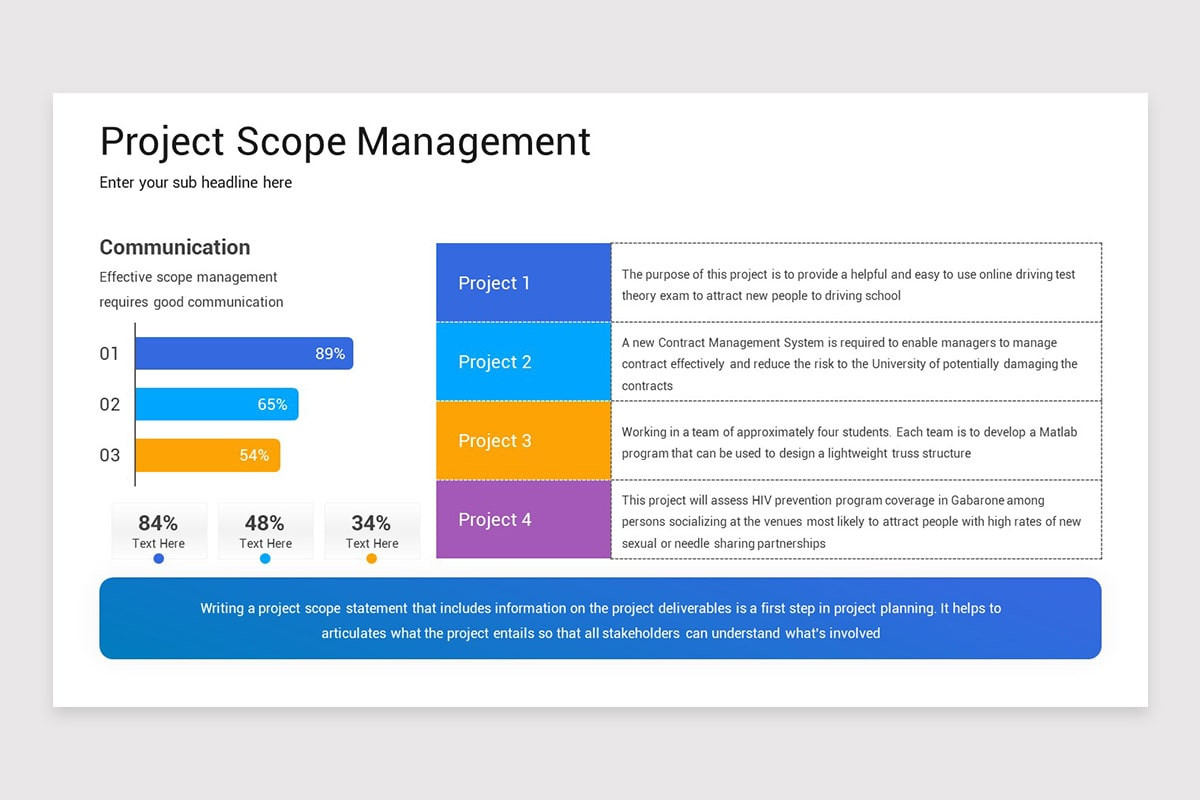Click the blue project scope statement banner
Image resolution: width=1200 pixels, height=800 pixels.
pos(600,618)
